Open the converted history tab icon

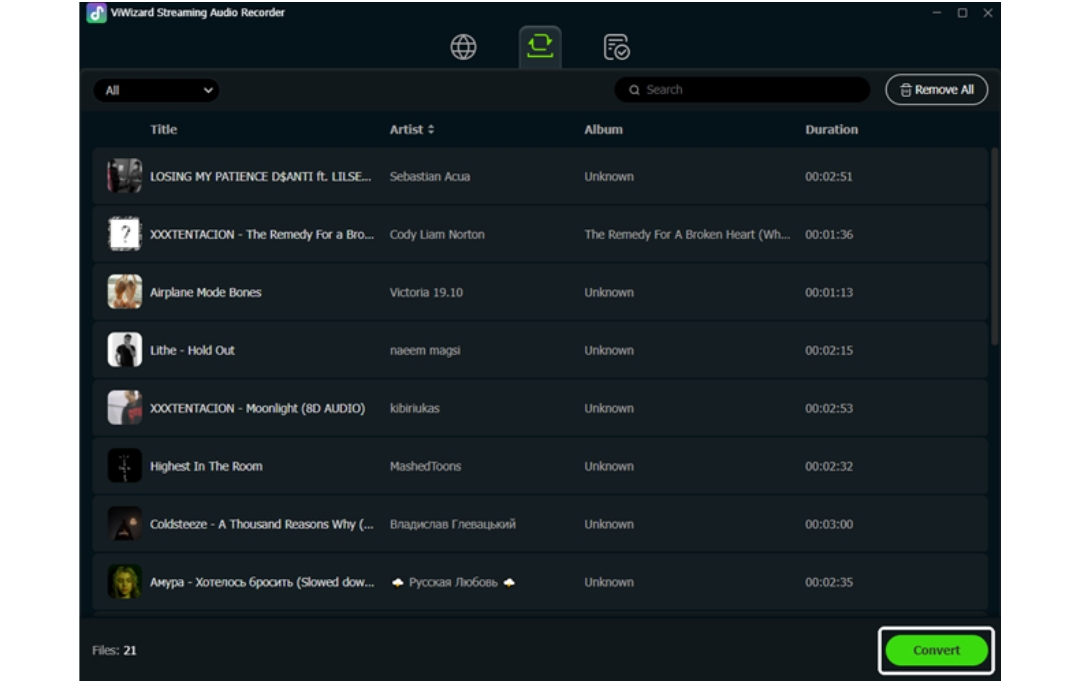pos(616,47)
